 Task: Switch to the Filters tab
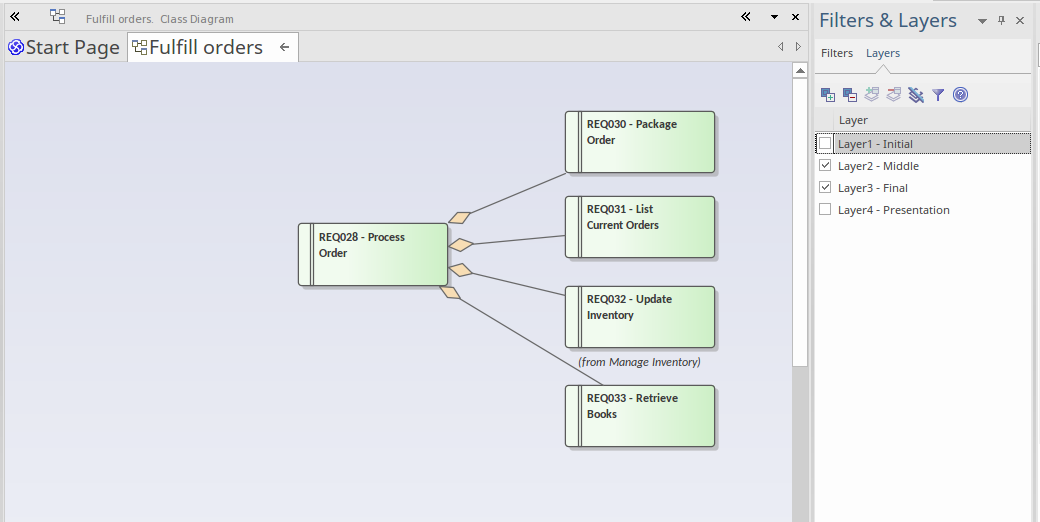click(837, 53)
